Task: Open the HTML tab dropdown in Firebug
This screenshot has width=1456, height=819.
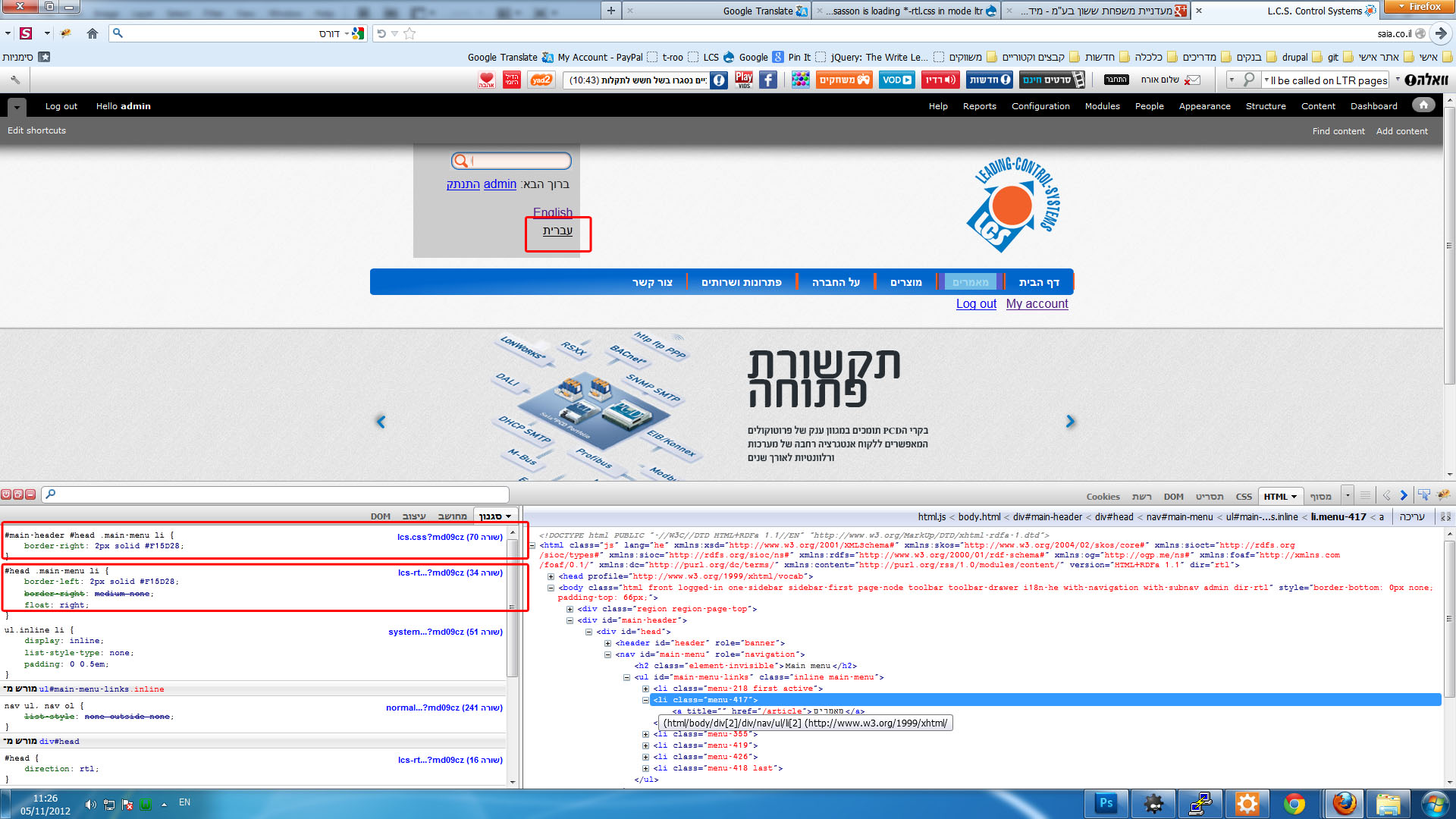Action: (1294, 497)
